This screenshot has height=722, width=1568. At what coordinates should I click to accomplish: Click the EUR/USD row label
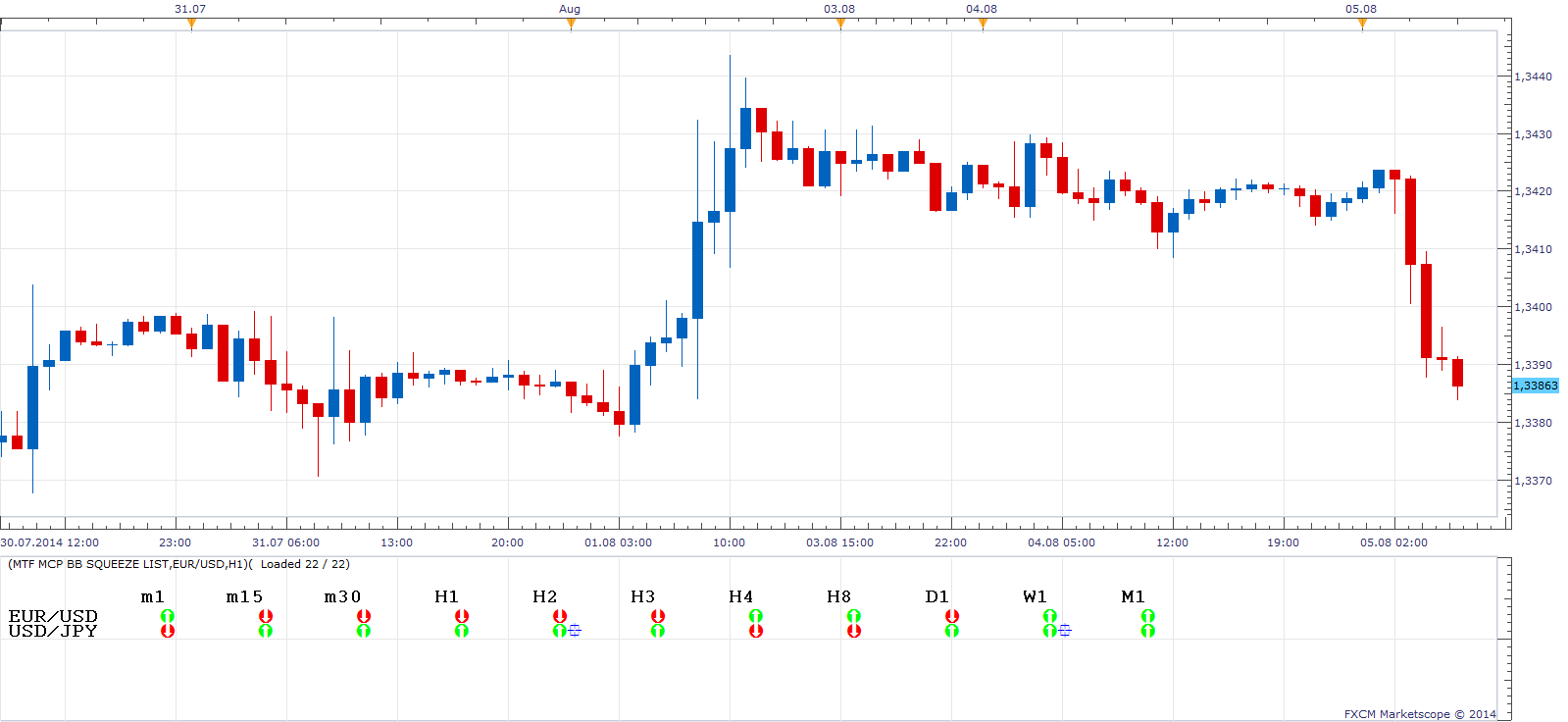coord(53,616)
